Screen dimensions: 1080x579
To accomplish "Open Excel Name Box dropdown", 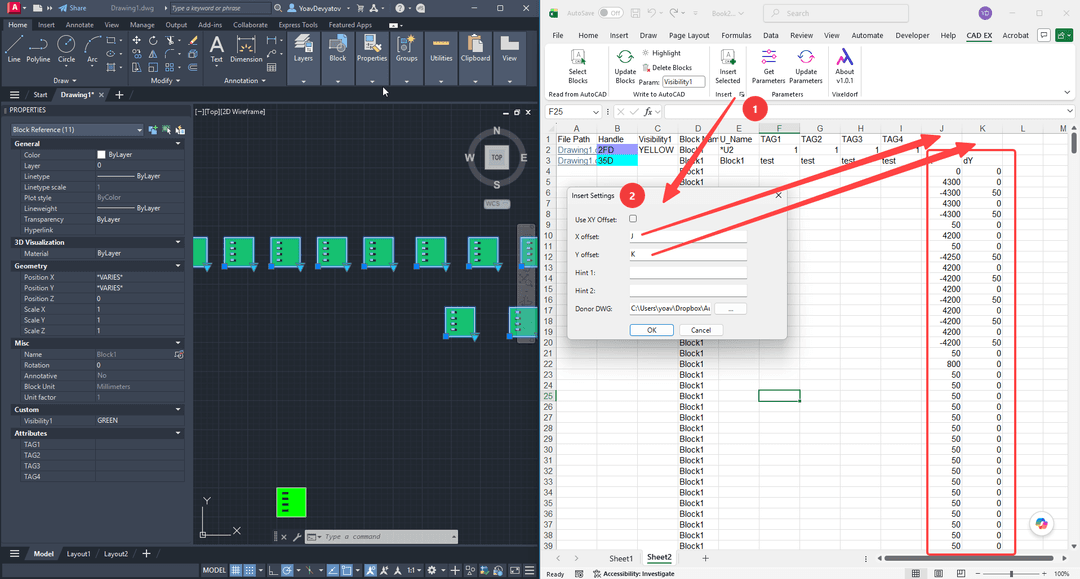I will point(596,112).
